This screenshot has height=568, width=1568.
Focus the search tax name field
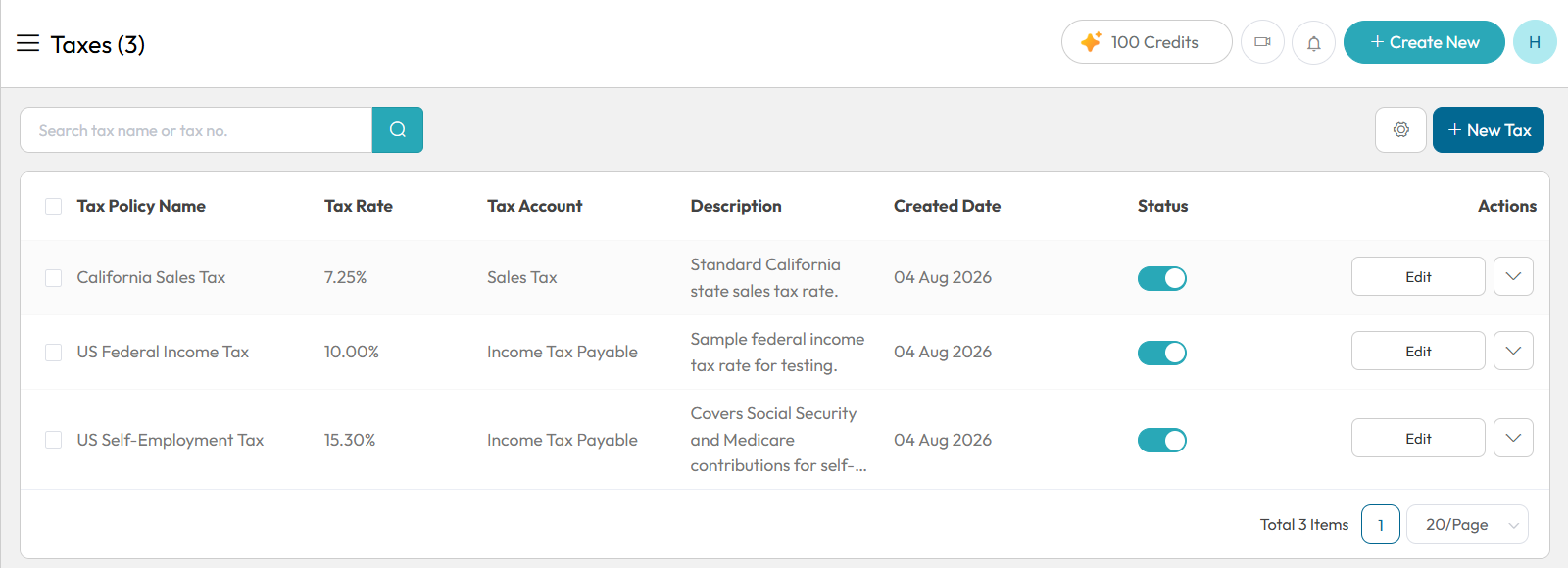coord(196,129)
